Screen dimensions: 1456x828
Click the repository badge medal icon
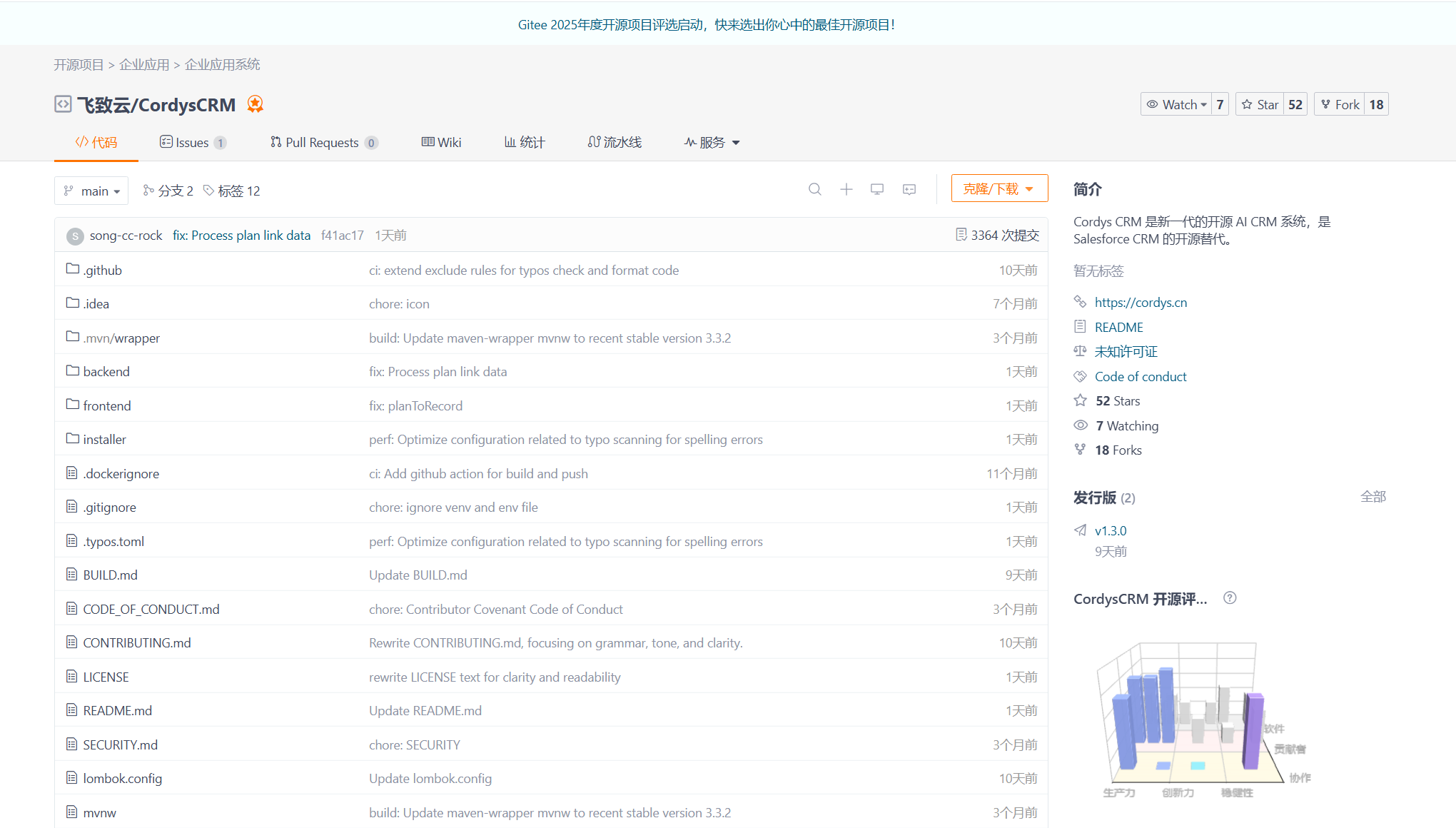pos(255,104)
